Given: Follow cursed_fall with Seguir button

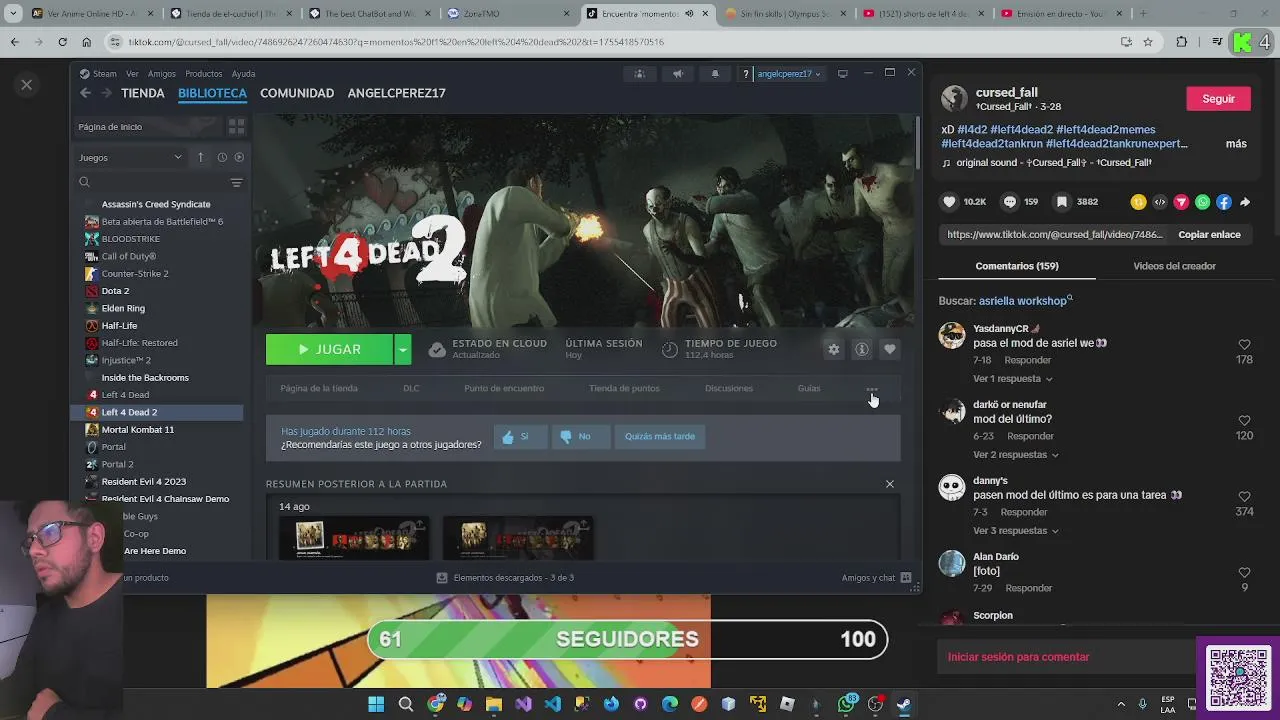Looking at the screenshot, I should click(x=1218, y=99).
